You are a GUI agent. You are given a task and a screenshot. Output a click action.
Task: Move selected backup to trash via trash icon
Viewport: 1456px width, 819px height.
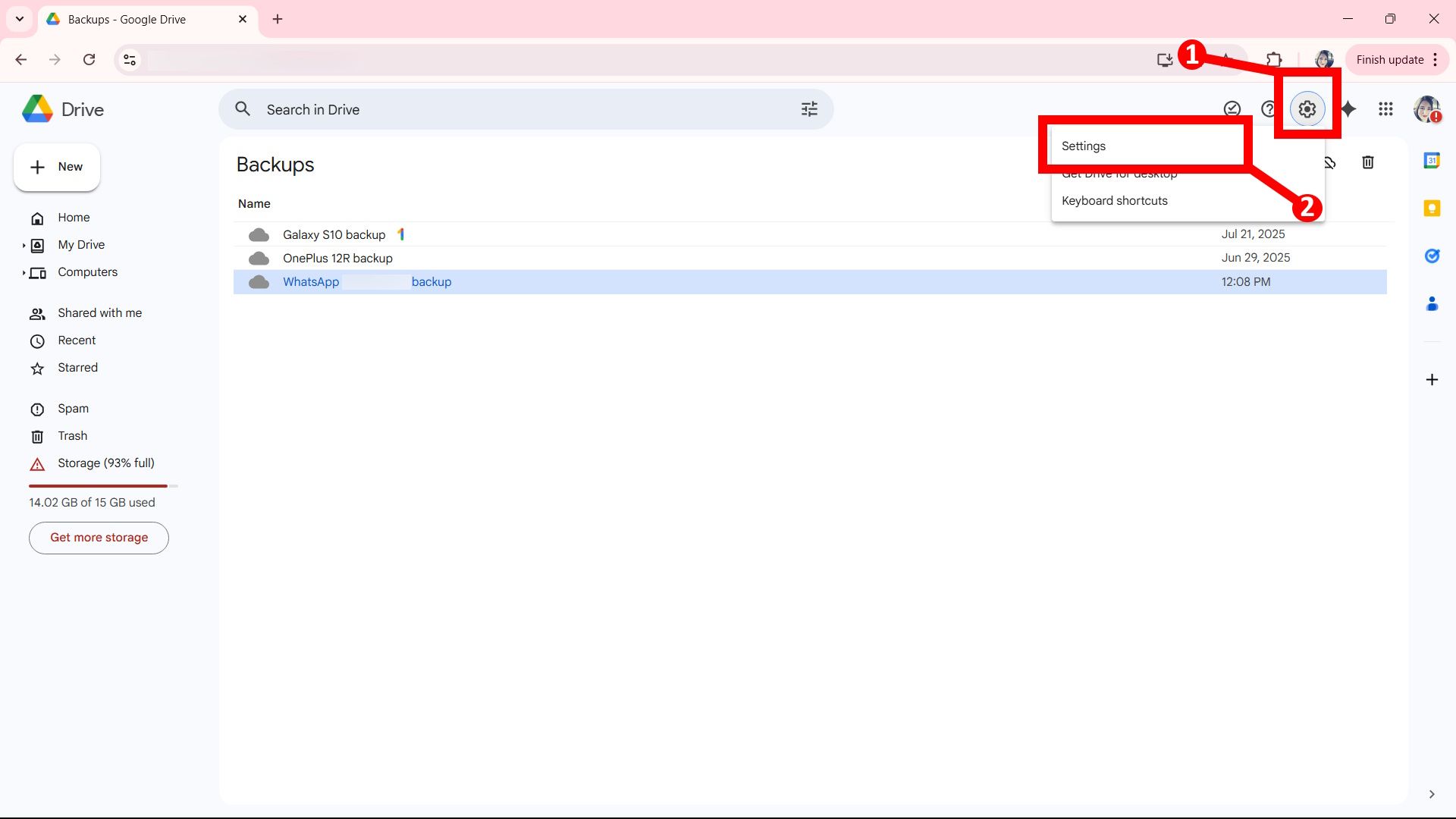tap(1367, 162)
